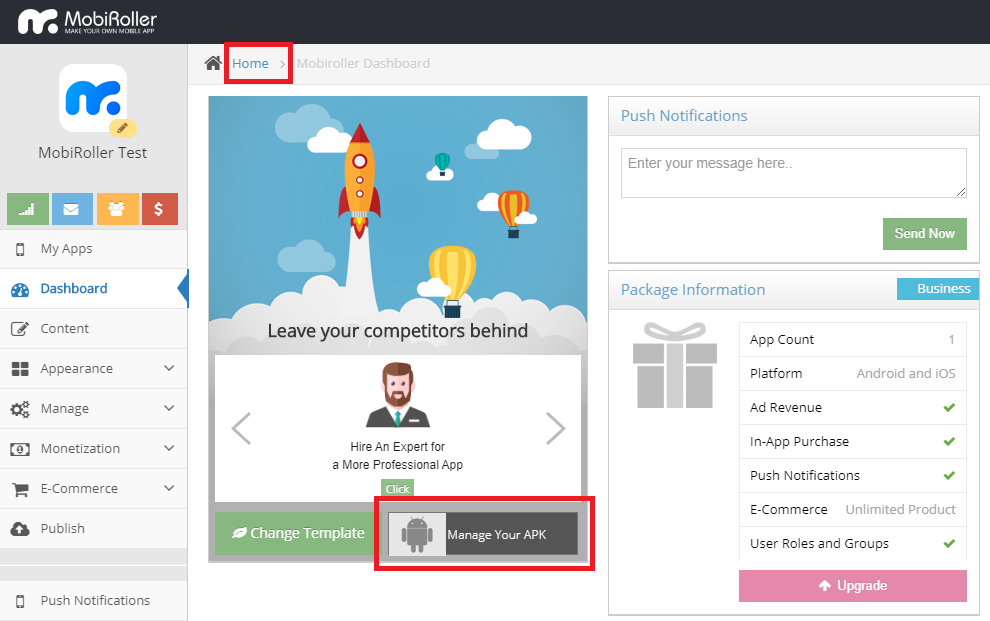Image resolution: width=990 pixels, height=621 pixels.
Task: Expand the E-Commerce chevron
Action: 169,488
